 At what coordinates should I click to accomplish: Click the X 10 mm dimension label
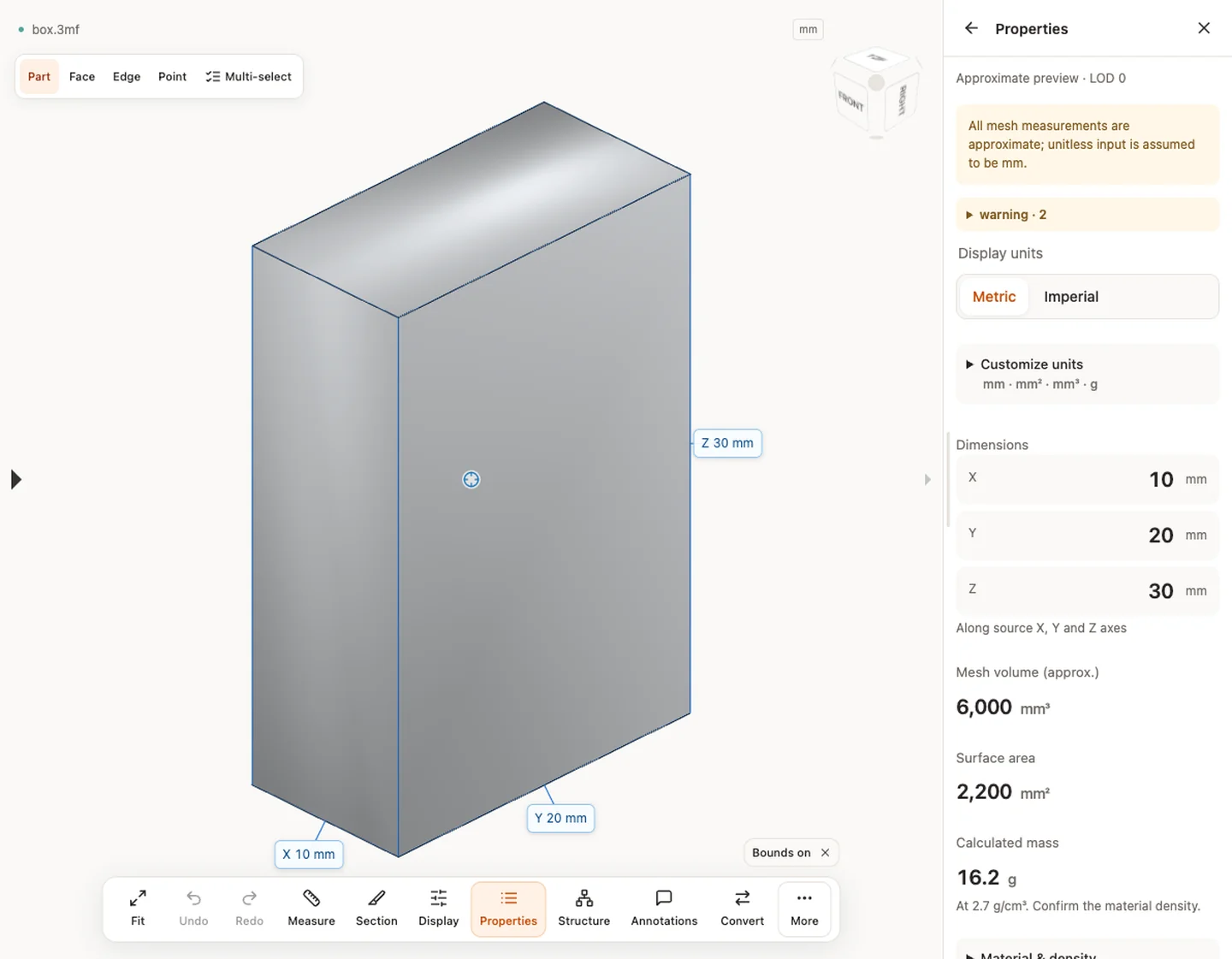point(309,854)
